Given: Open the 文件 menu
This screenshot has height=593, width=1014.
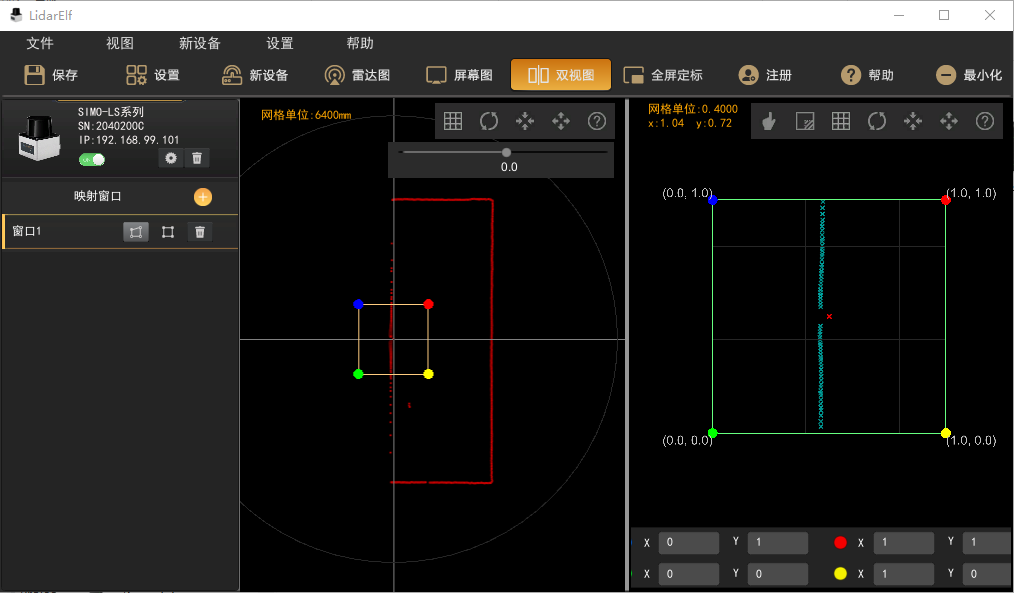Looking at the screenshot, I should point(40,43).
